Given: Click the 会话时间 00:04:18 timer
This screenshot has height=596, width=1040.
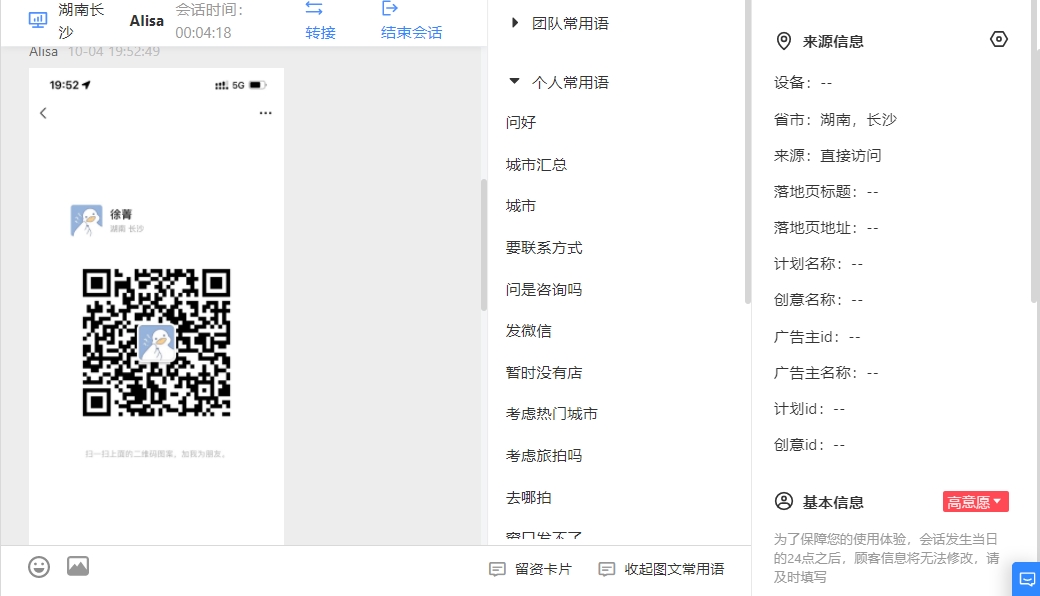Looking at the screenshot, I should point(210,21).
